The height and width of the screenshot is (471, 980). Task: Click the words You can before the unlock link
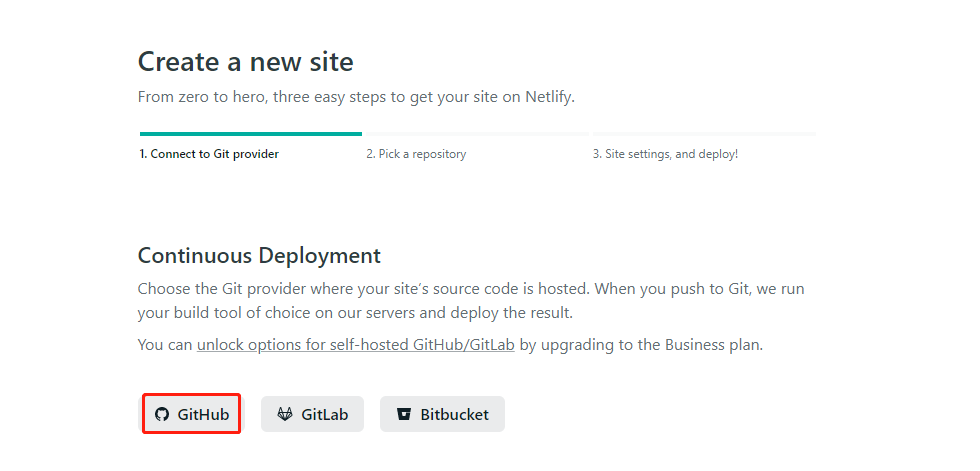point(165,345)
